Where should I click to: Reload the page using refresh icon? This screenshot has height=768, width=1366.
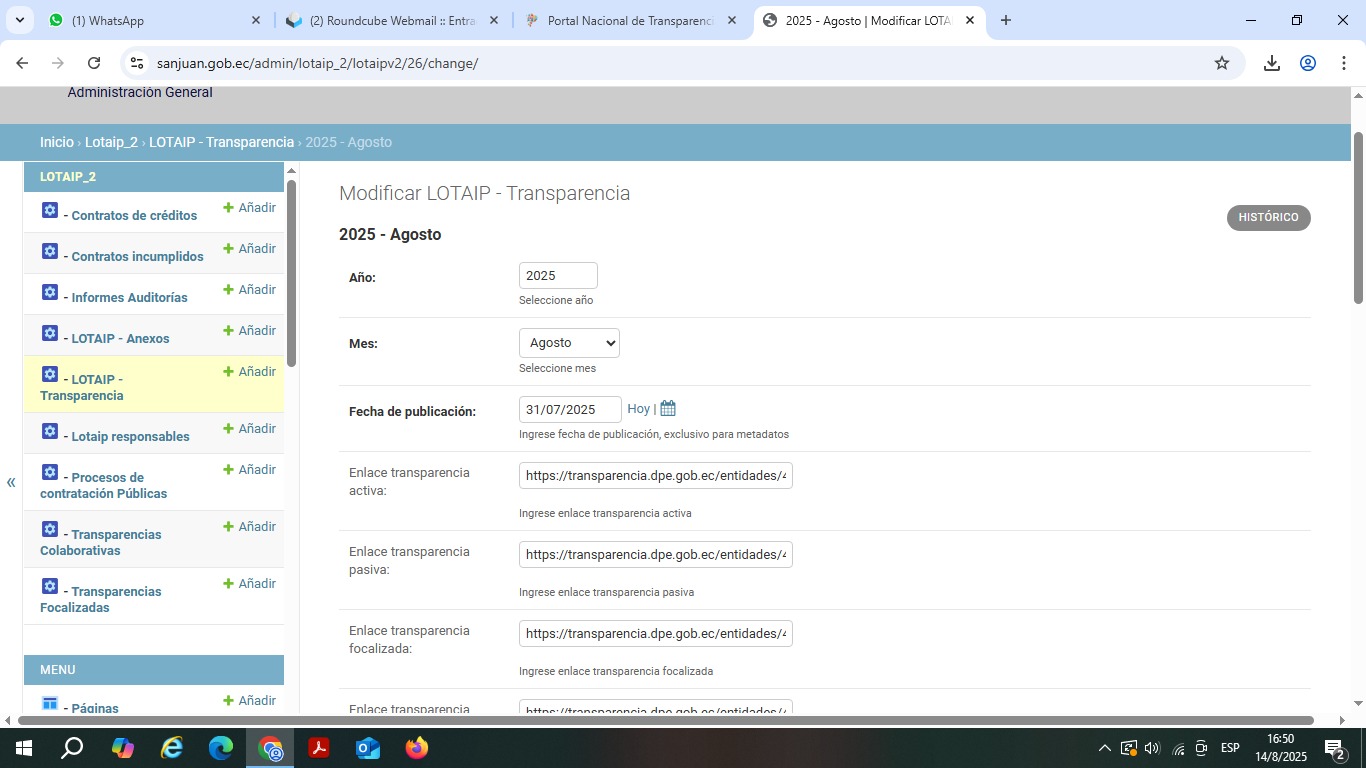click(94, 63)
